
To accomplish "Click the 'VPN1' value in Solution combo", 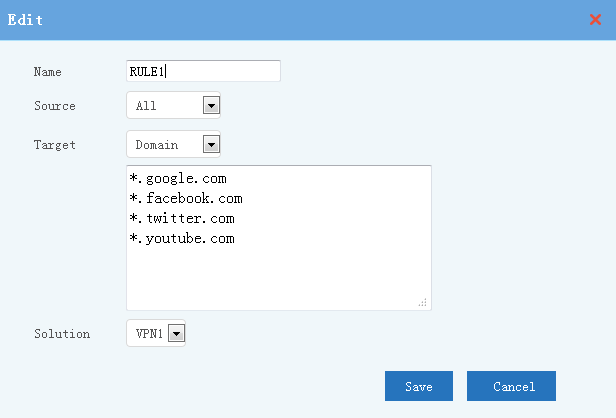I will (x=149, y=334).
